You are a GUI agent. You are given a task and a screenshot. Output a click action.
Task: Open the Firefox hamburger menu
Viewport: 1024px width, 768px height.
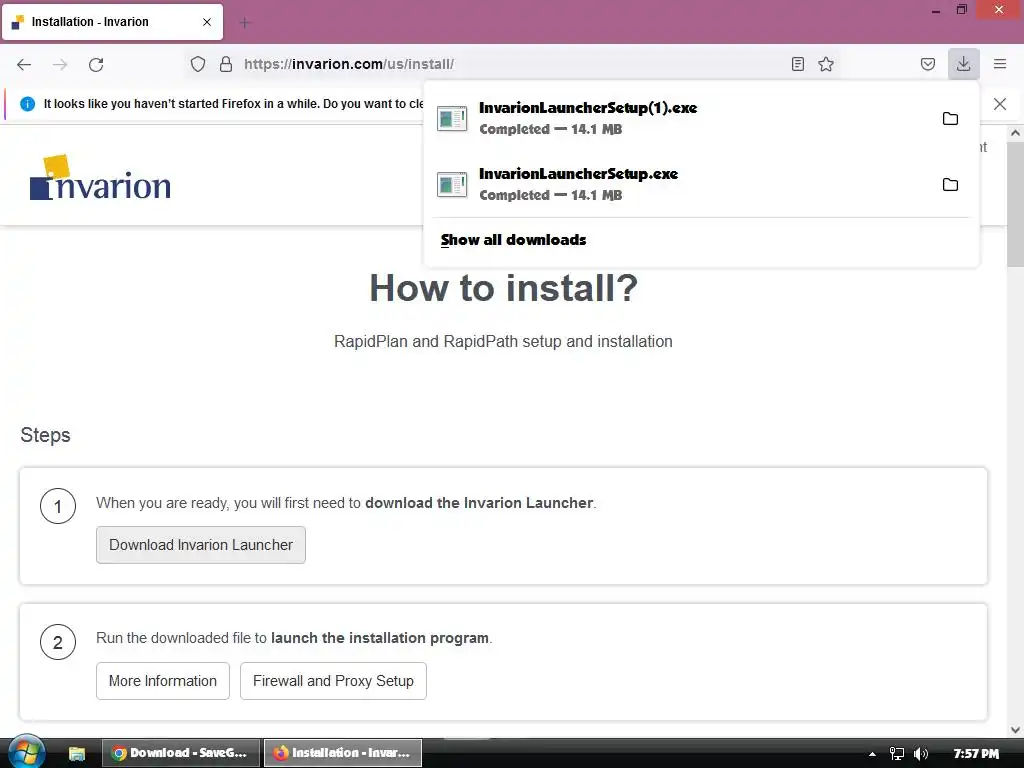tap(1000, 64)
